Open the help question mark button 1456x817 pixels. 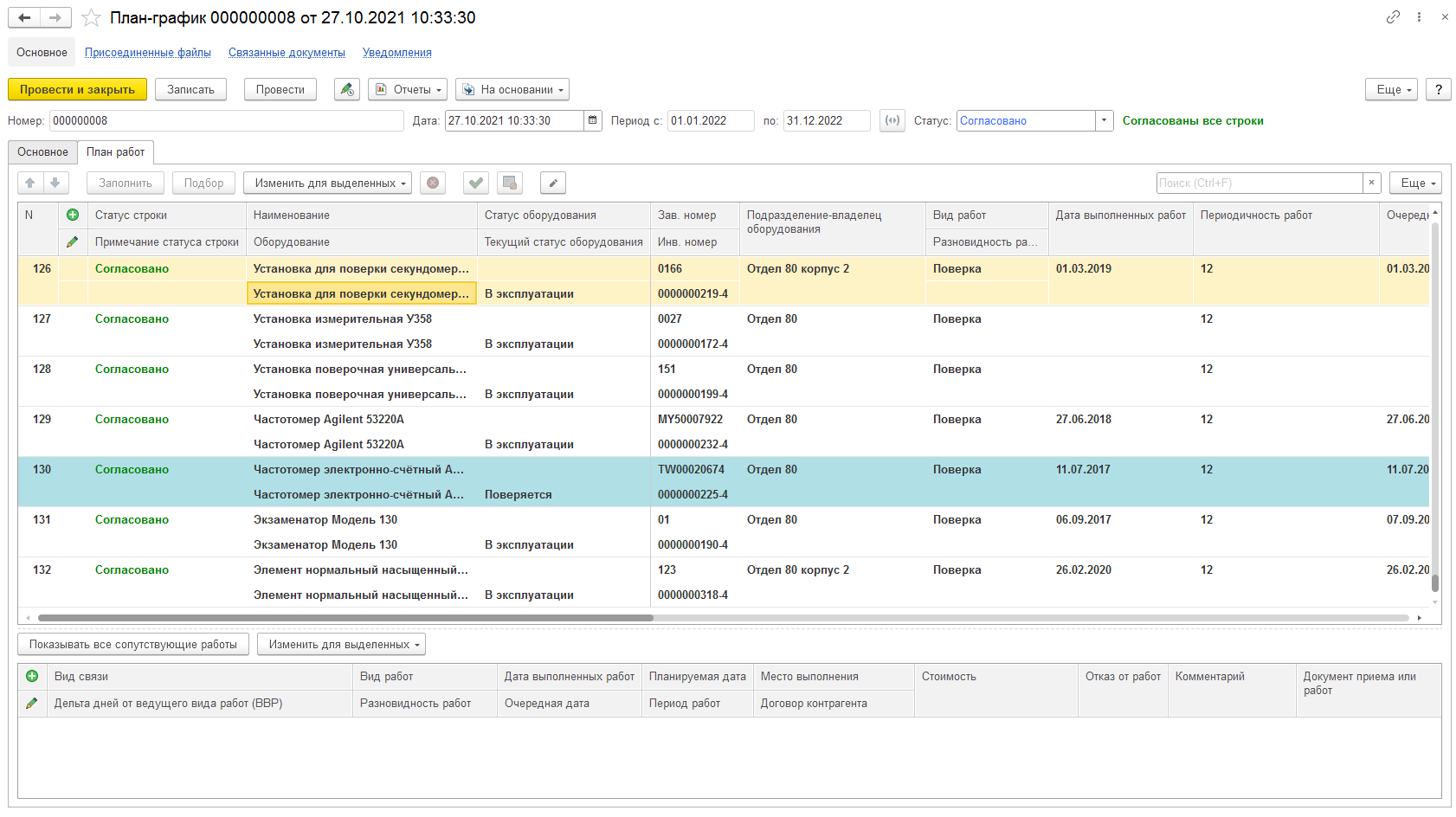tap(1438, 90)
